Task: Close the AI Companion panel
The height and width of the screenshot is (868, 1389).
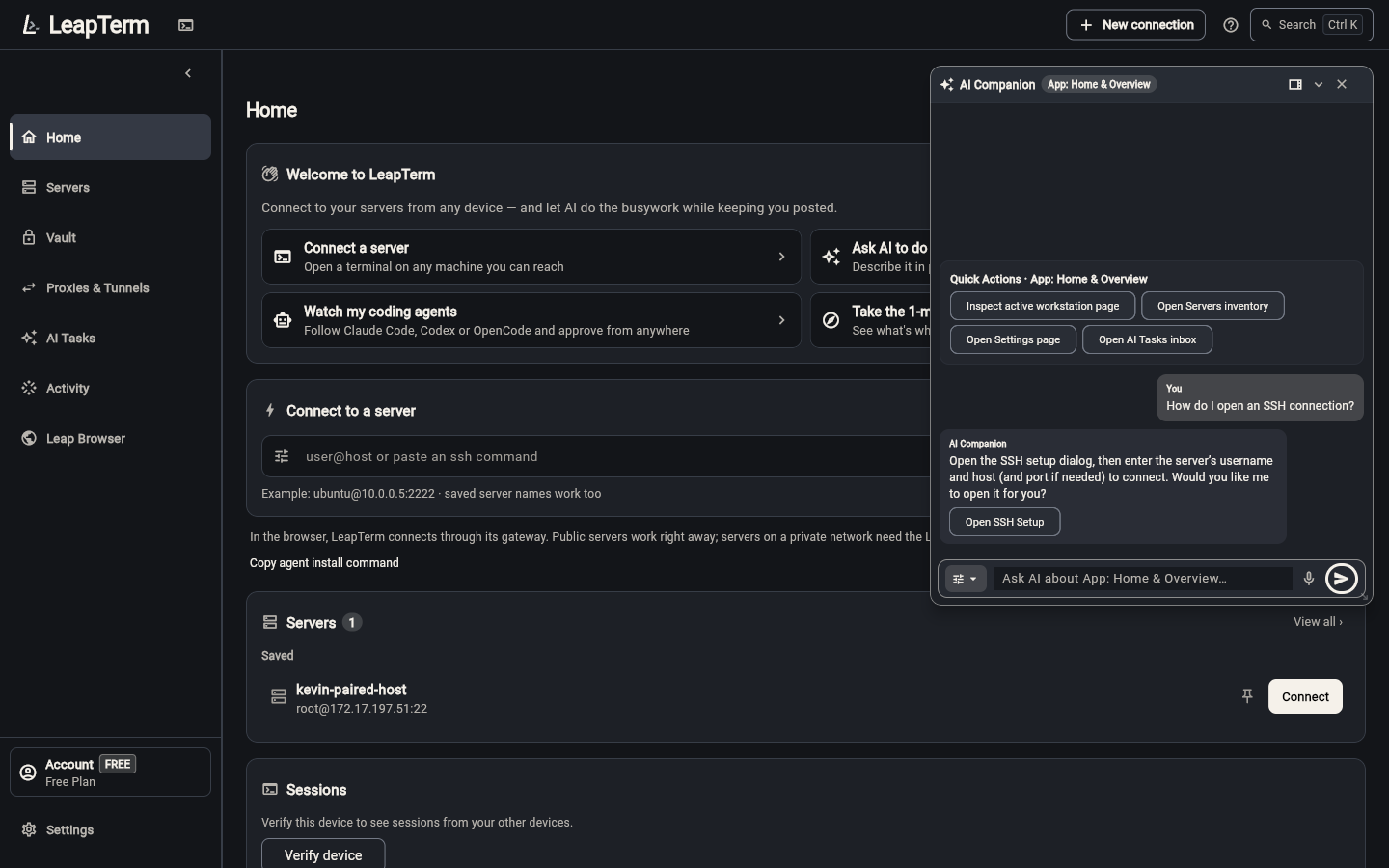Action: point(1342,84)
